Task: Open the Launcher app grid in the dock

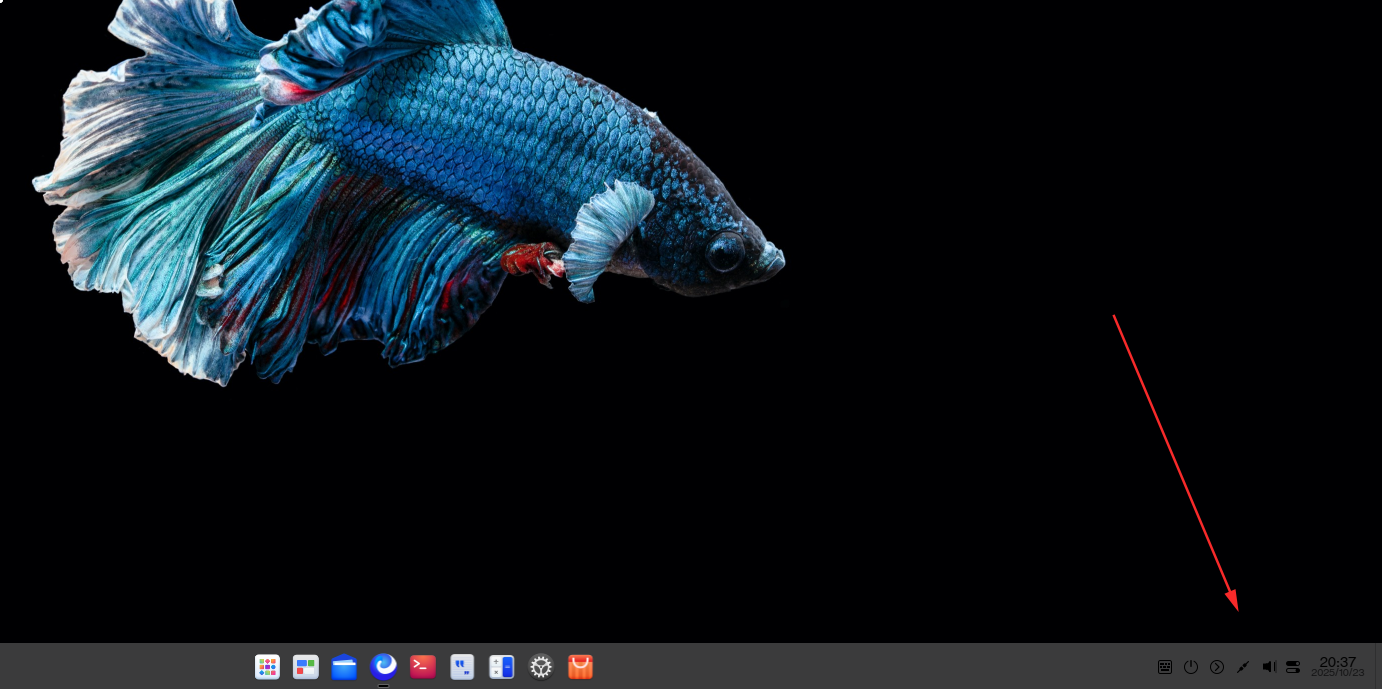Action: [x=267, y=667]
